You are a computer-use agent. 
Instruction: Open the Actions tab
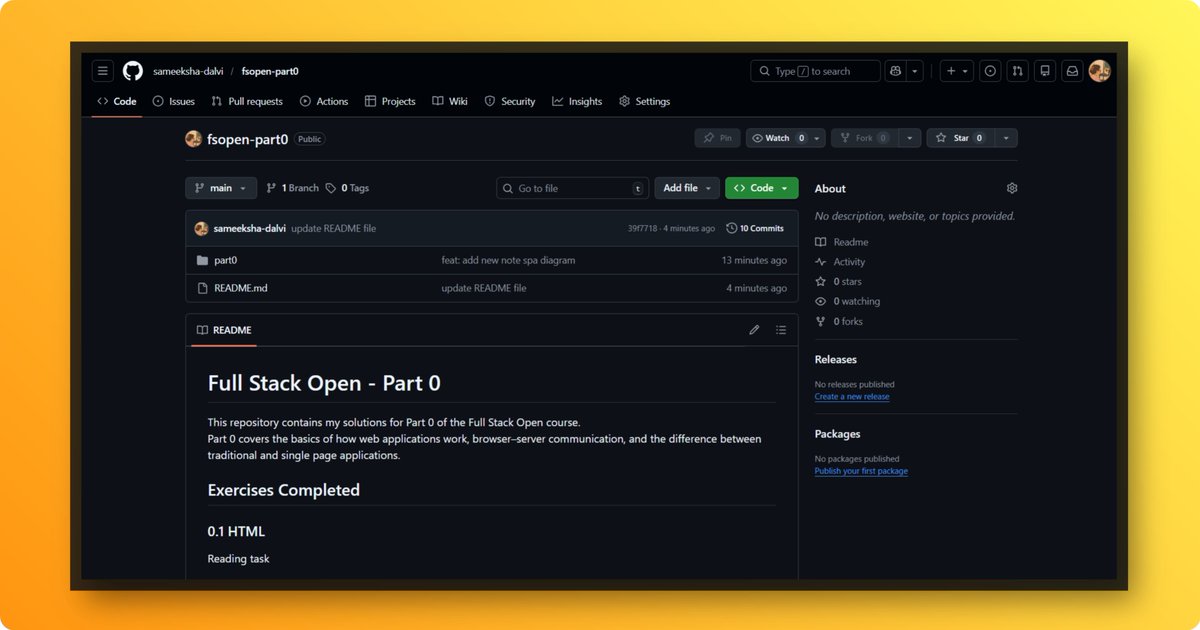(x=324, y=101)
